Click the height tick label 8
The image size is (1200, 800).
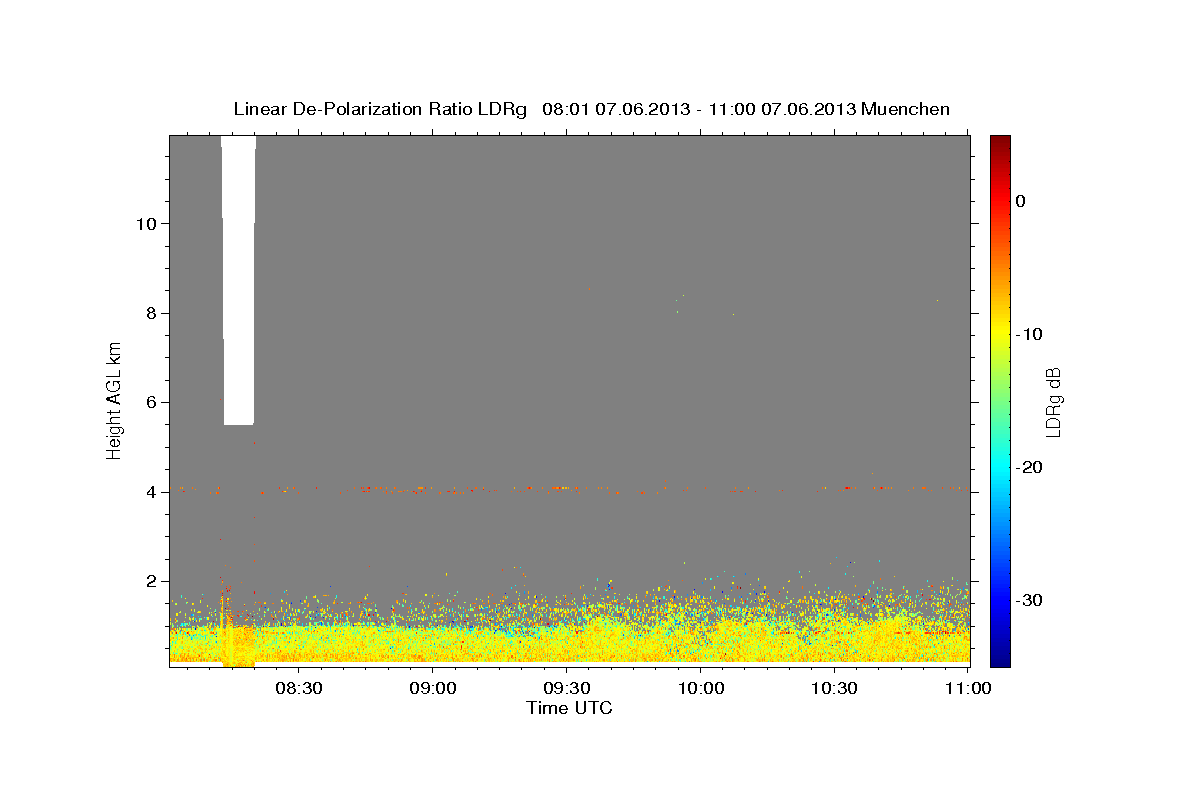point(149,313)
